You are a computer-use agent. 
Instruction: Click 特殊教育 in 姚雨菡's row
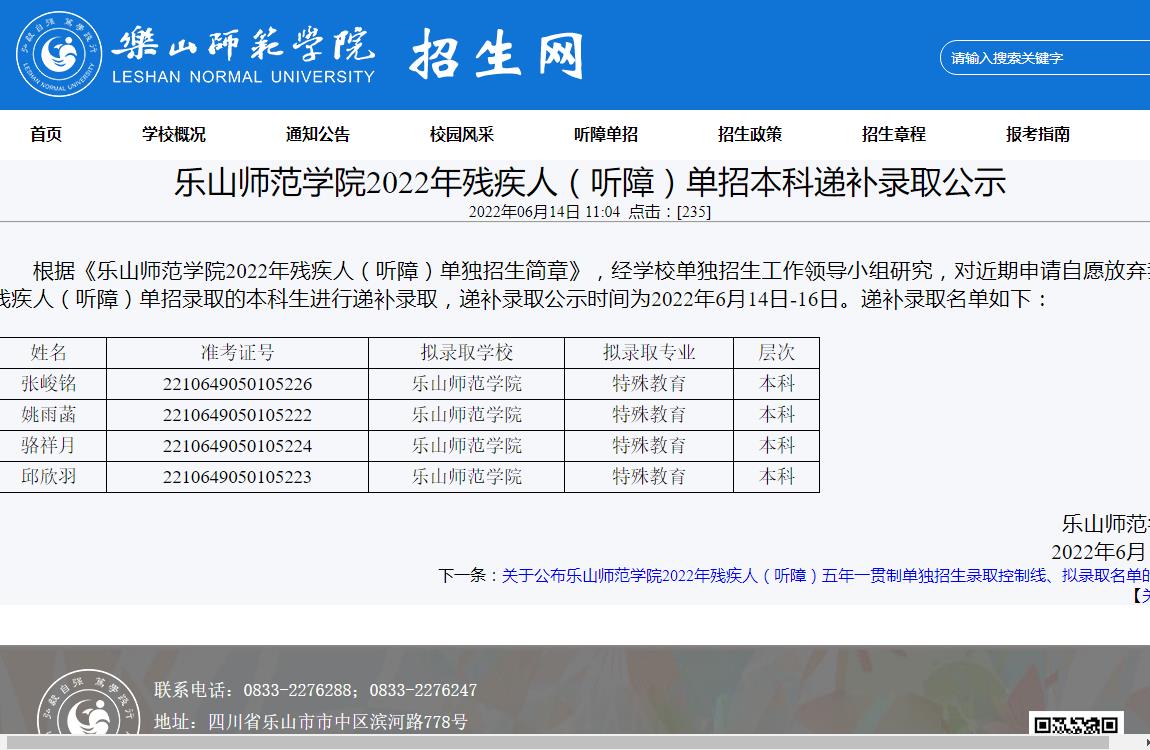point(649,415)
